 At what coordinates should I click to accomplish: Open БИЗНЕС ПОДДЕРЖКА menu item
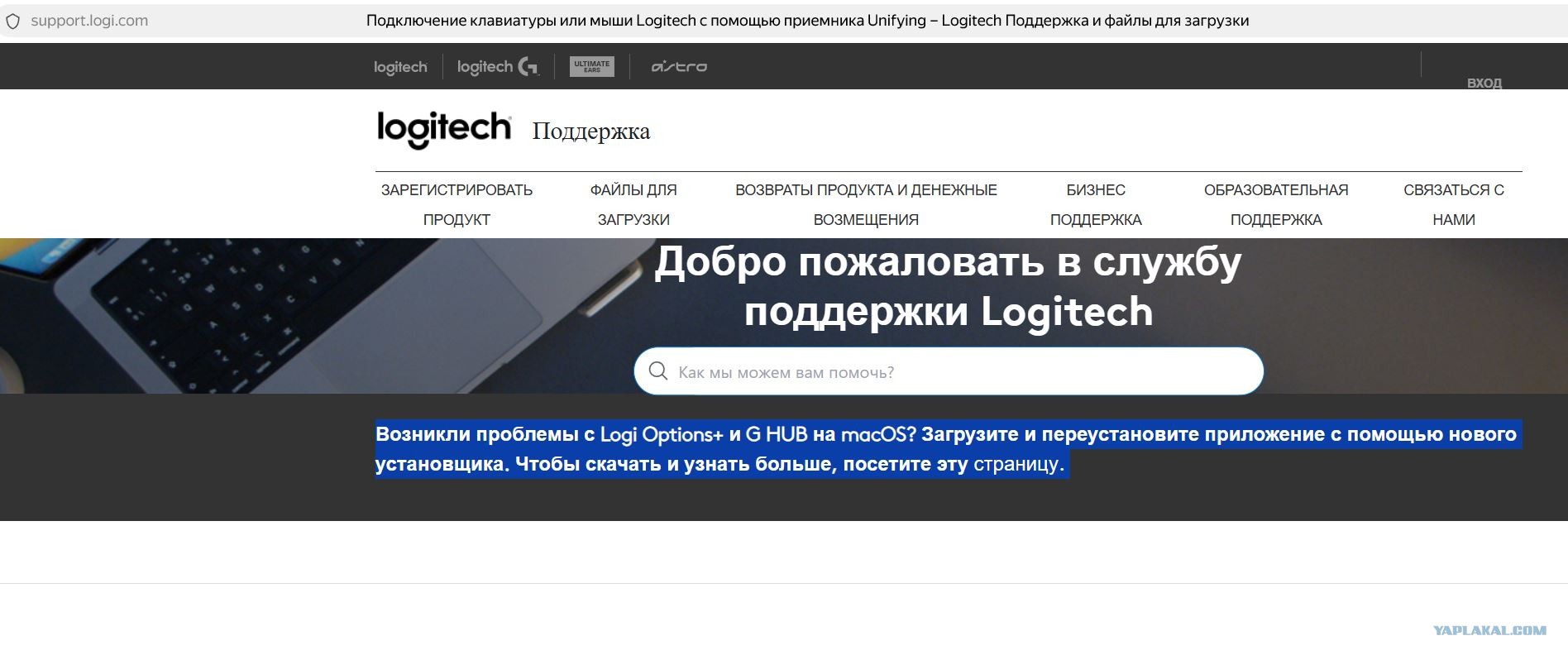[x=1096, y=204]
